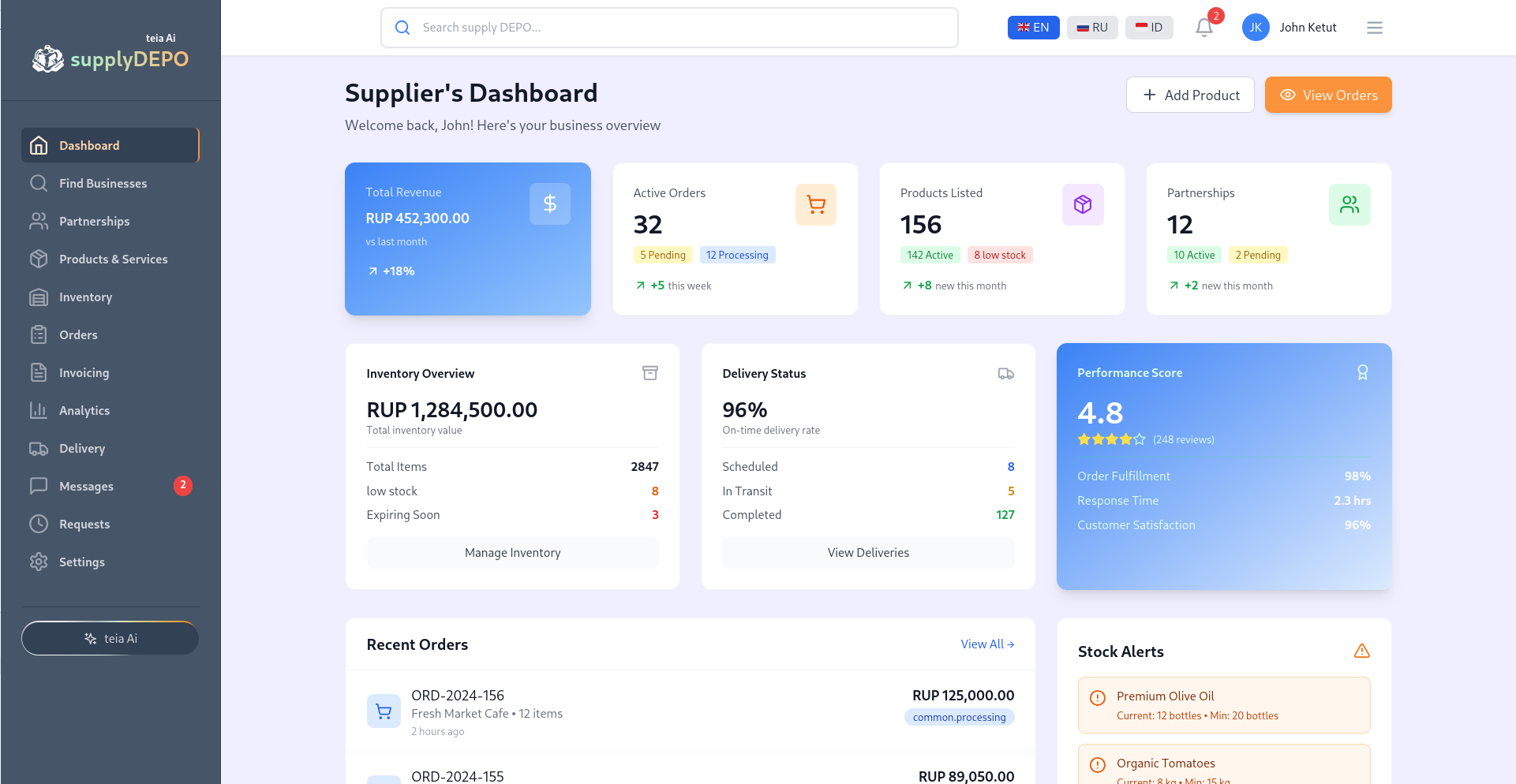
Task: Open order ORD-2024-156
Action: [x=691, y=711]
